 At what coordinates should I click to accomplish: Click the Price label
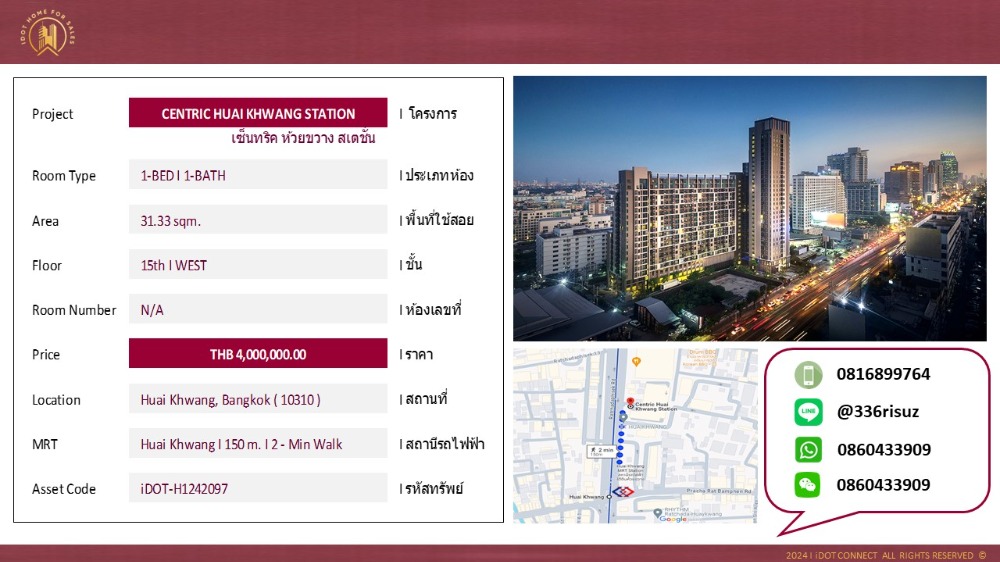46,355
